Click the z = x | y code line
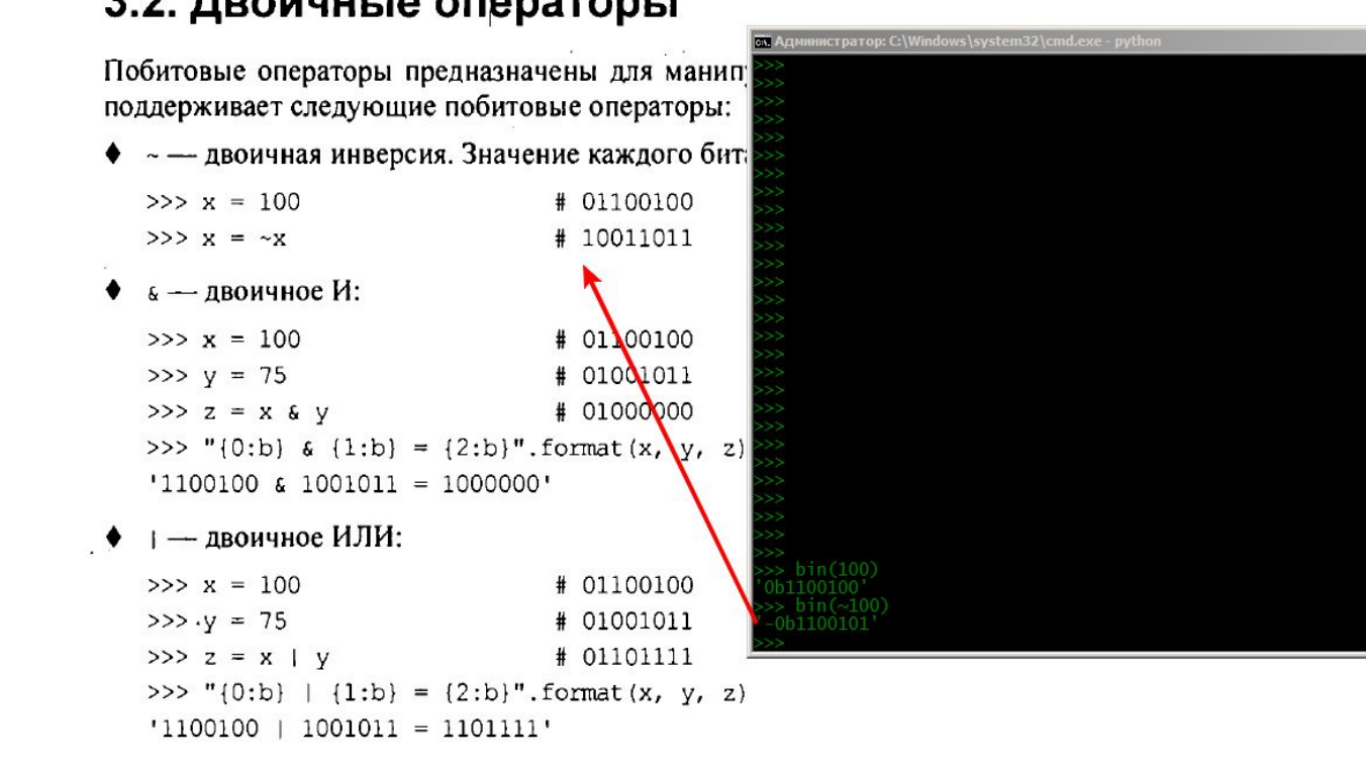 pos(239,658)
